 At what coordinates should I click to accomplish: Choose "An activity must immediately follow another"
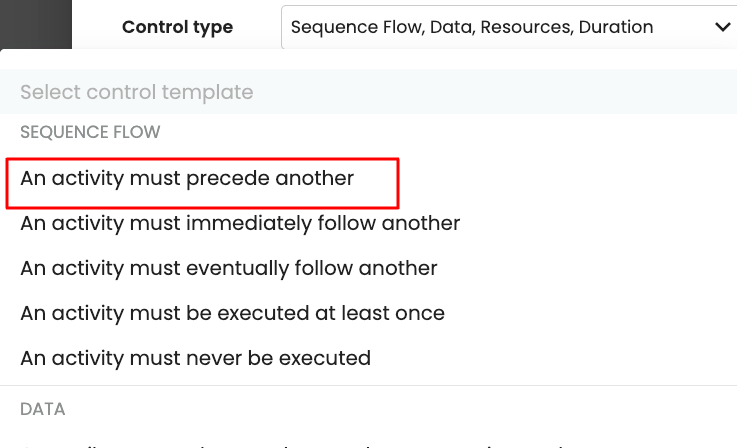[x=240, y=223]
